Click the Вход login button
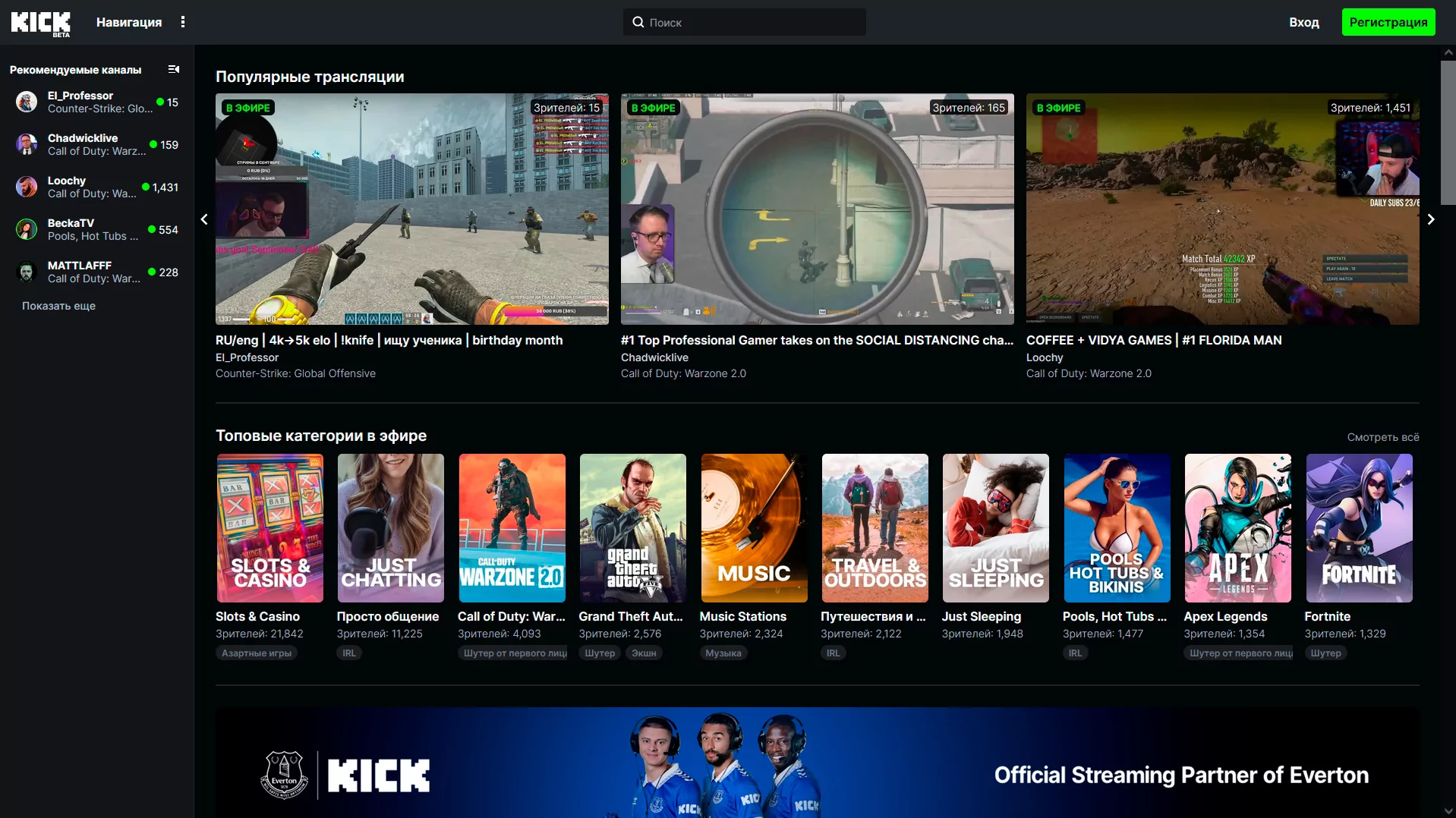1456x818 pixels. 1304,22
